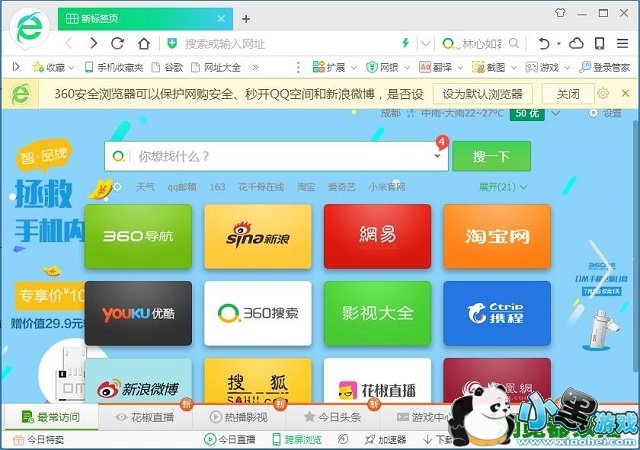Viewport: 640px width, 450px height.
Task: Click 跨屏浏览 in status bar
Action: (x=297, y=439)
